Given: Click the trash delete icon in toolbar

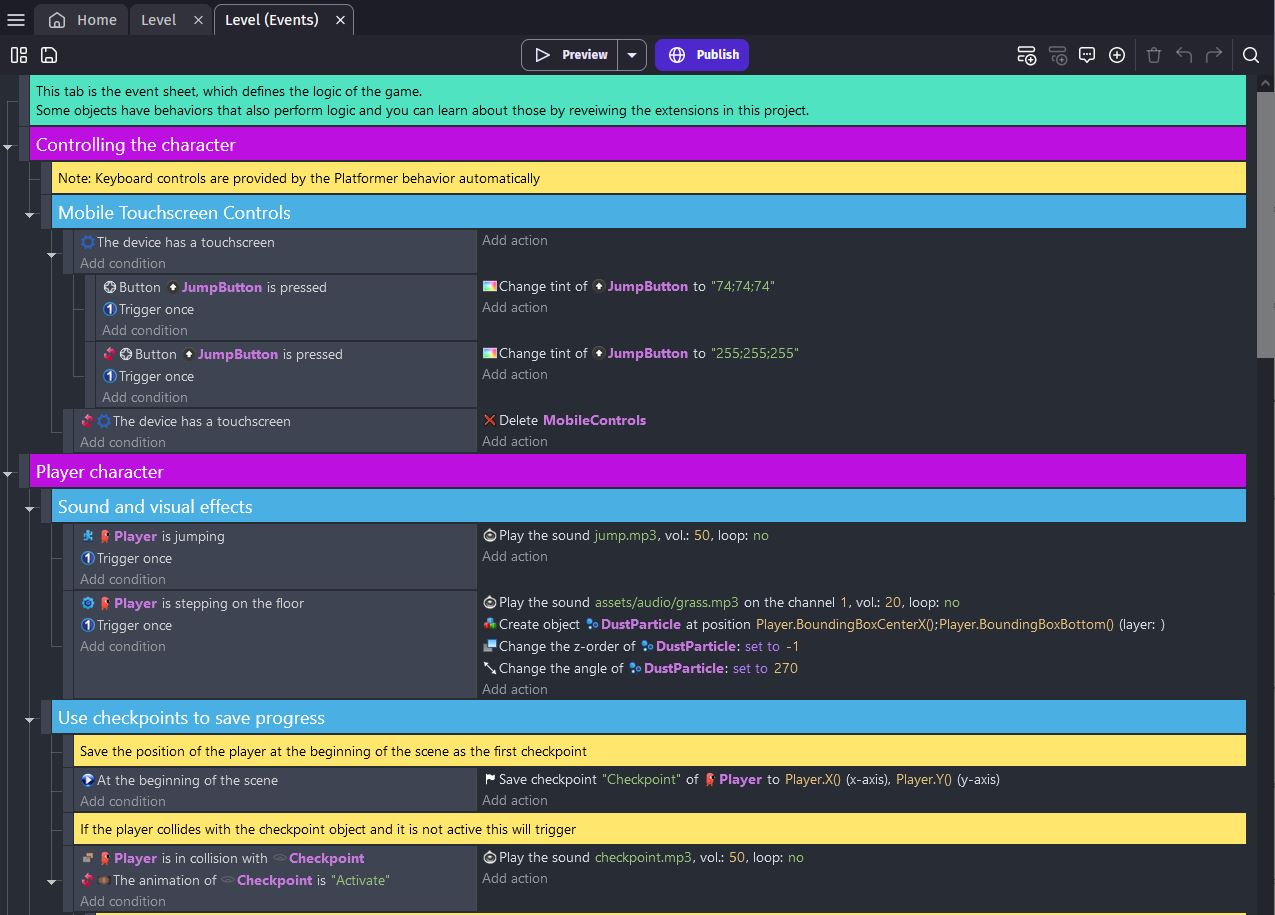Looking at the screenshot, I should 1154,55.
